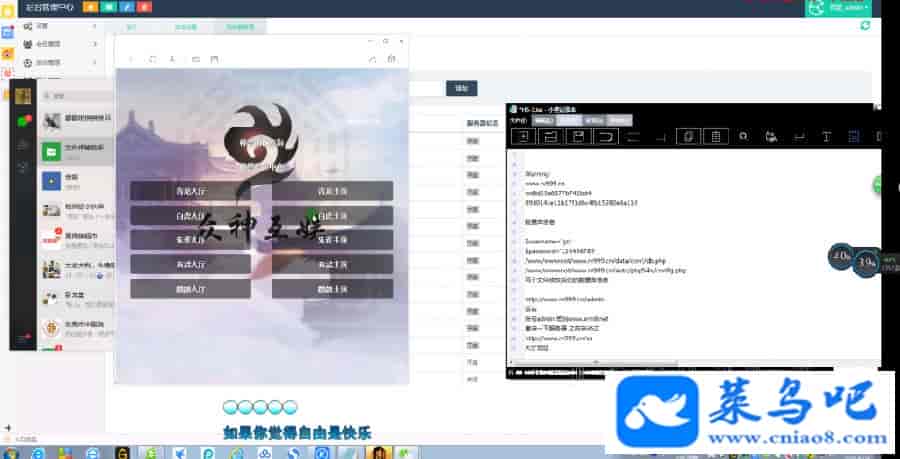Click the 40% circular gauge widget
The image size is (900, 459).
[x=840, y=256]
